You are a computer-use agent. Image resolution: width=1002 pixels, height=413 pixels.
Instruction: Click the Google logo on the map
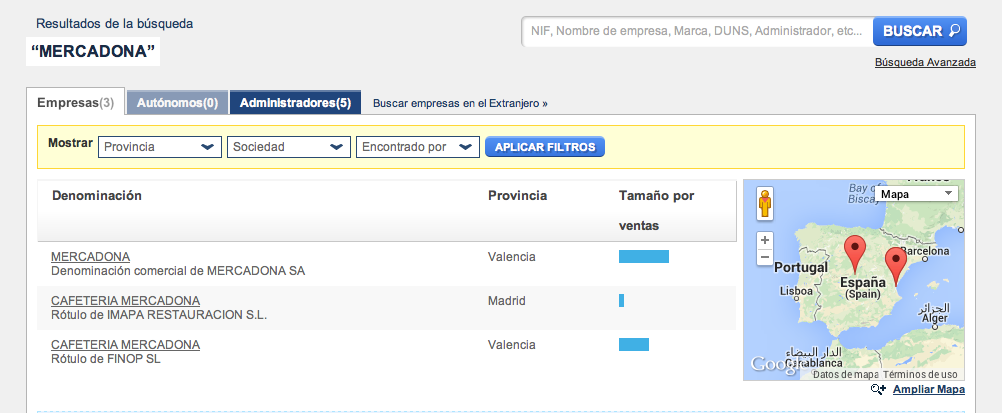click(x=775, y=366)
